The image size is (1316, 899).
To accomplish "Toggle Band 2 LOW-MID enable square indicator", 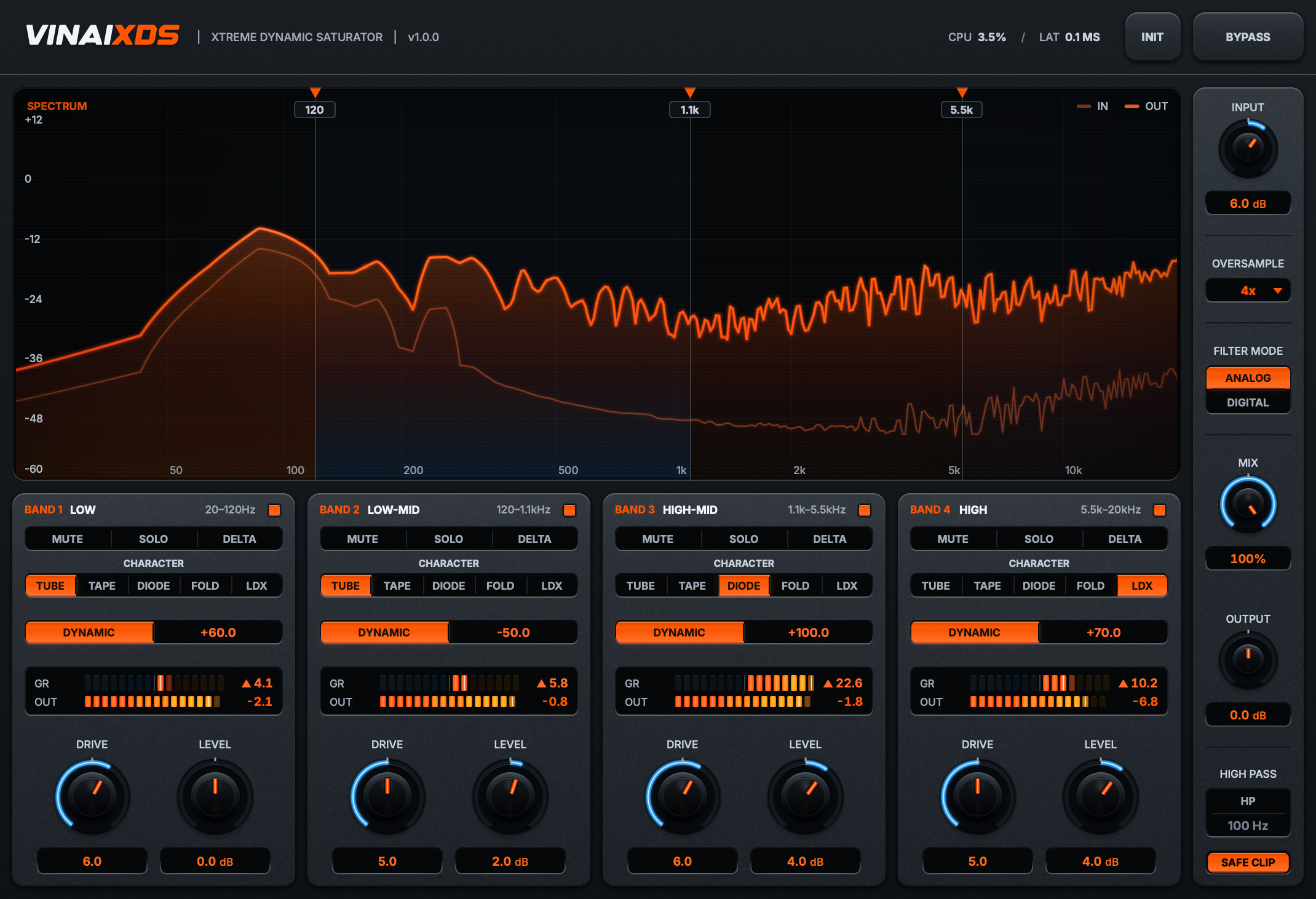I will coord(569,510).
